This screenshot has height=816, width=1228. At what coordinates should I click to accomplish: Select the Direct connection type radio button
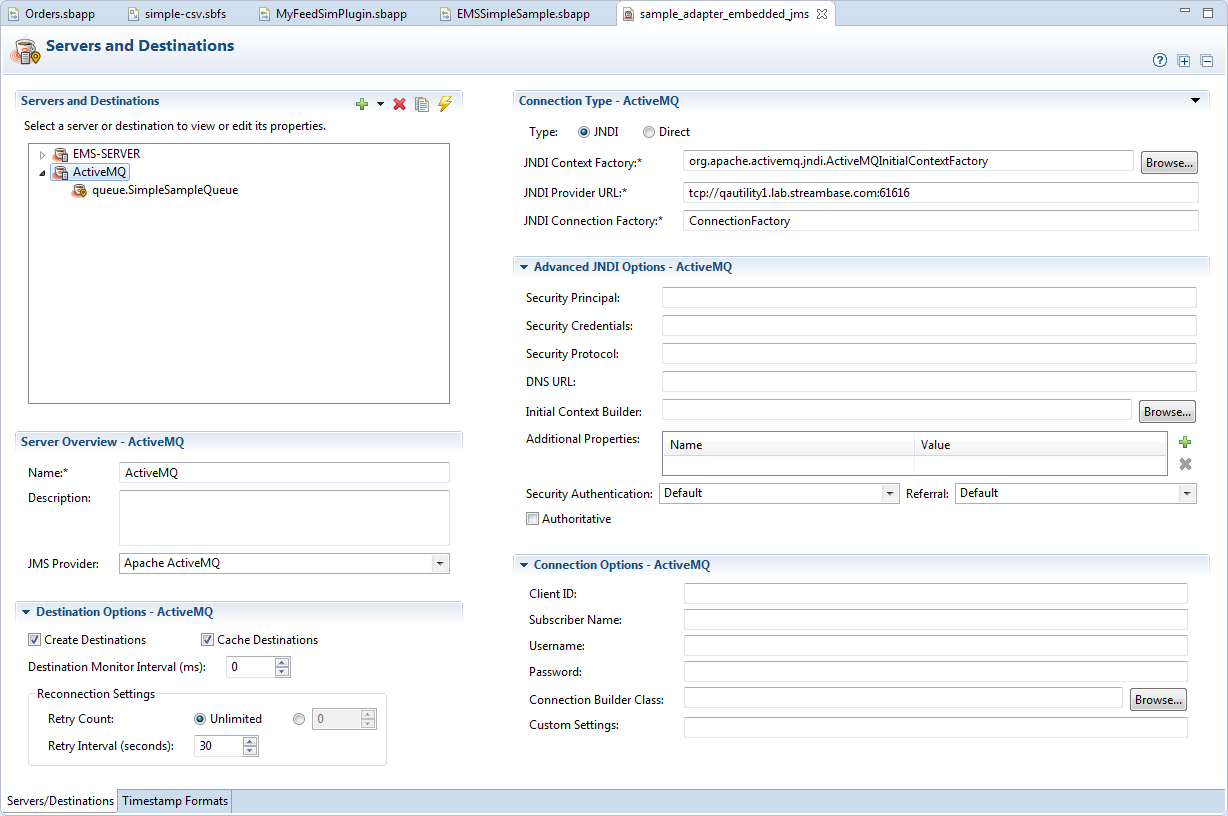(x=649, y=132)
